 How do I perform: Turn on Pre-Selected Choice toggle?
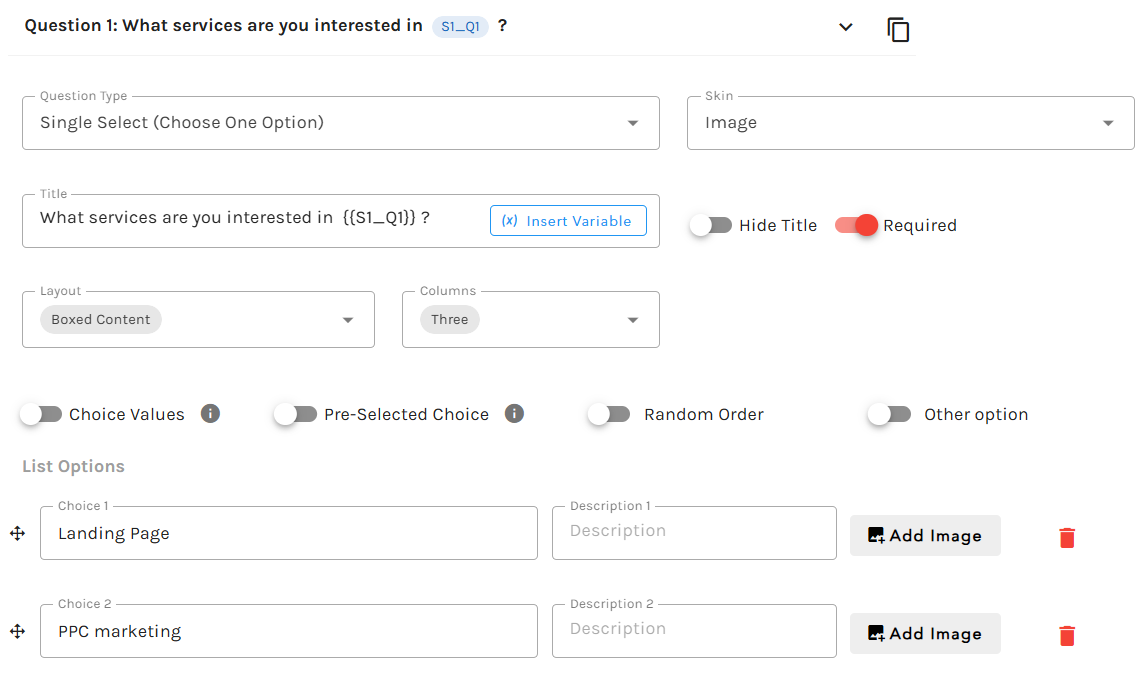(x=296, y=415)
